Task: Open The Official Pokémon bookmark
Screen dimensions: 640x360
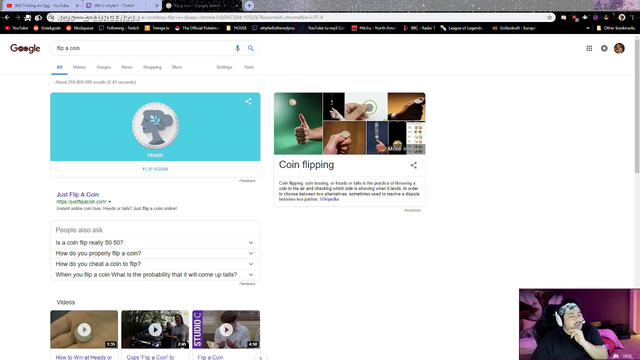Action: click(x=197, y=28)
